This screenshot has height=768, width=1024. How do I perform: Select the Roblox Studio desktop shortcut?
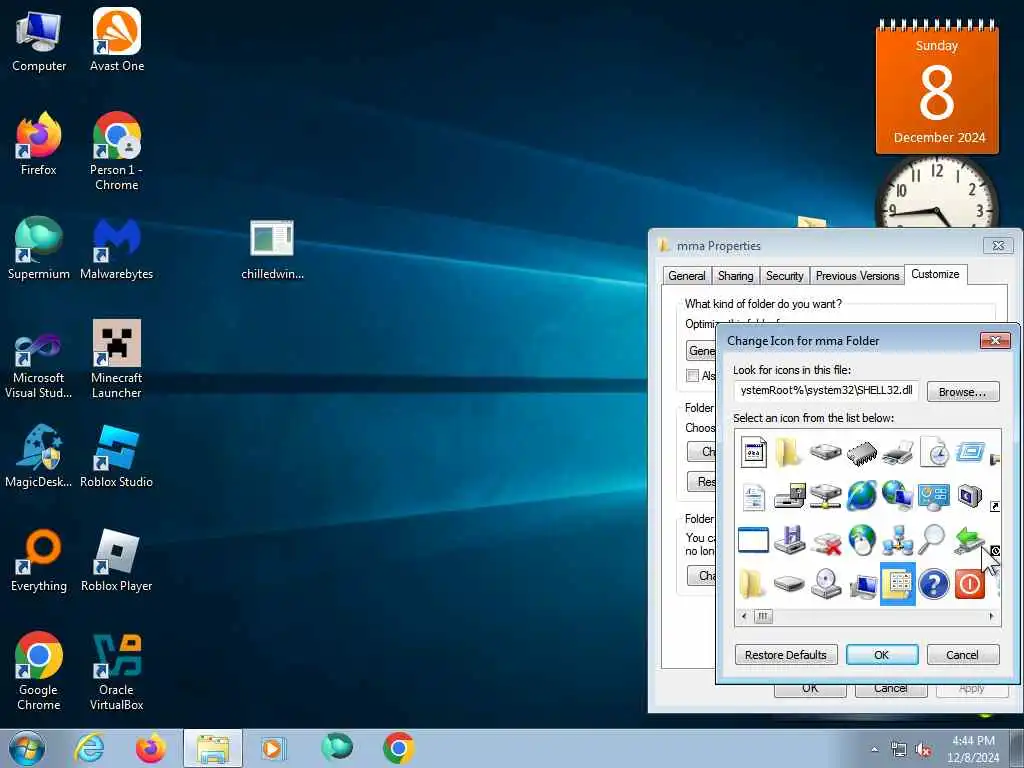(117, 456)
